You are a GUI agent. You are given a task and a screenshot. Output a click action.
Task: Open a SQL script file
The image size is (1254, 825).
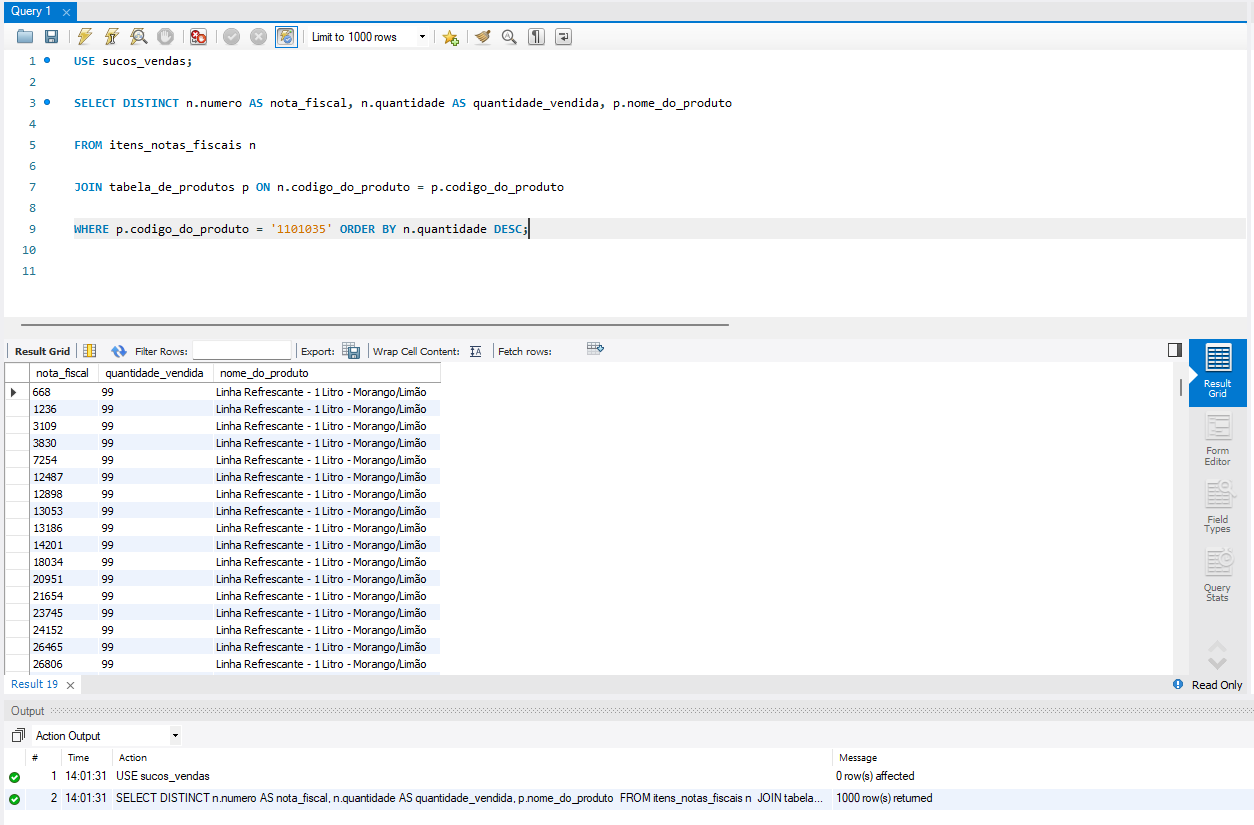(25, 37)
